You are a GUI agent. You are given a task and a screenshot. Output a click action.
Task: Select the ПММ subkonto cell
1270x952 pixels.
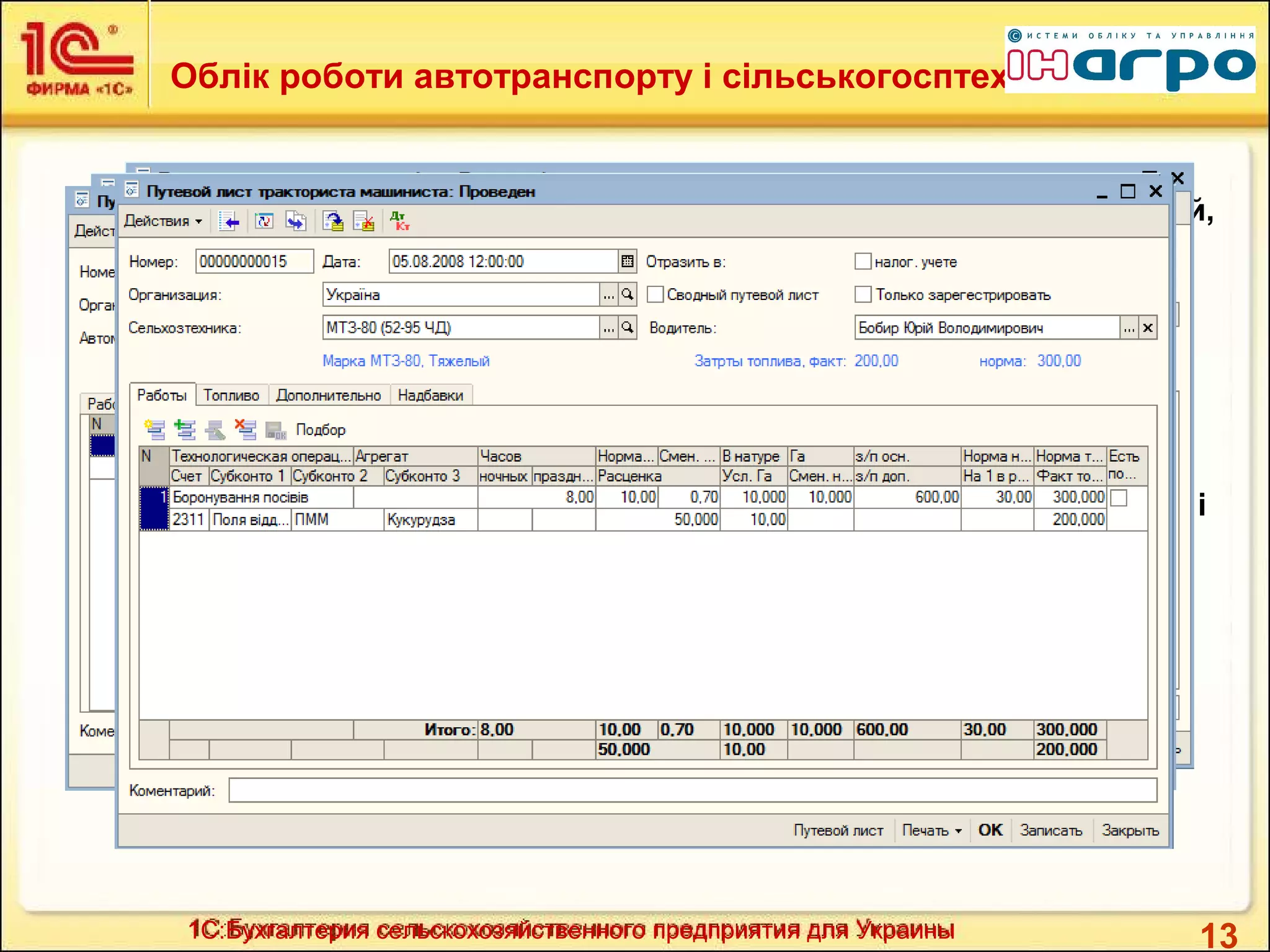tap(338, 520)
